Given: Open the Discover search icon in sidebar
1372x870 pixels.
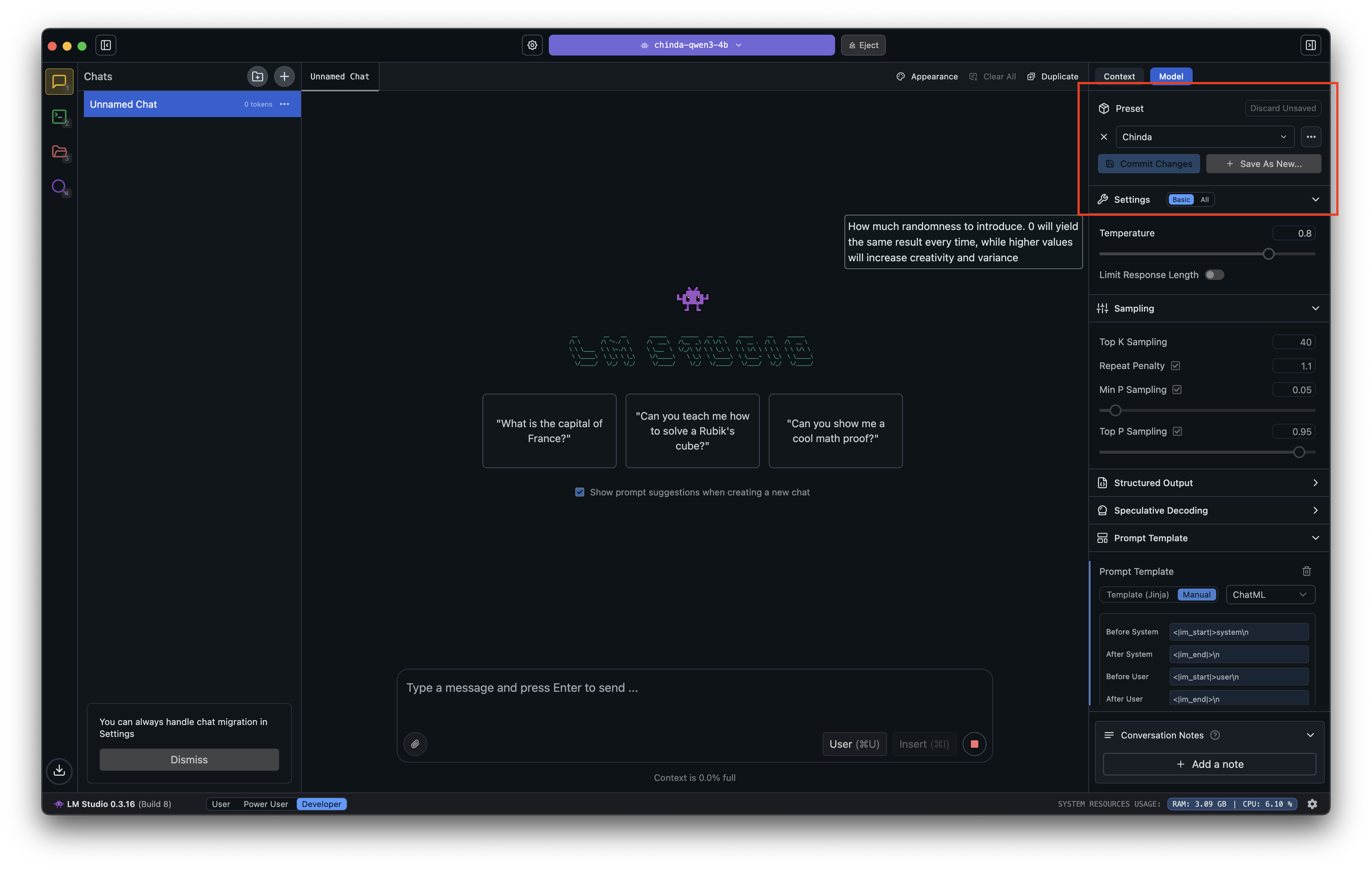Looking at the screenshot, I should [x=59, y=187].
